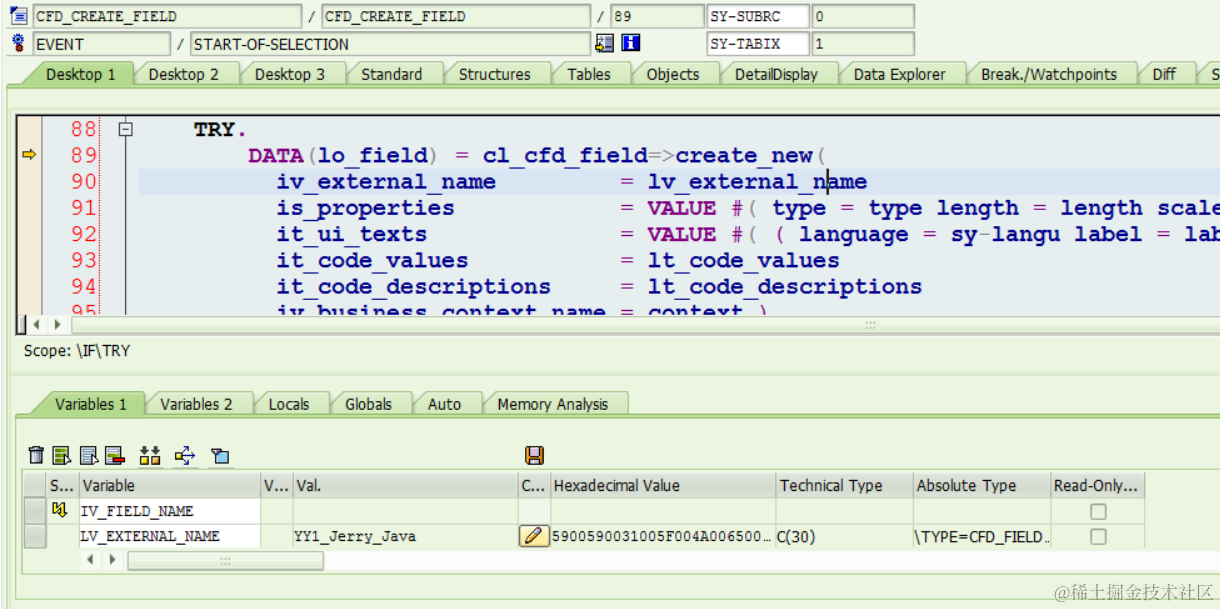Open the Structures tab
This screenshot has width=1220, height=609.
pos(495,74)
